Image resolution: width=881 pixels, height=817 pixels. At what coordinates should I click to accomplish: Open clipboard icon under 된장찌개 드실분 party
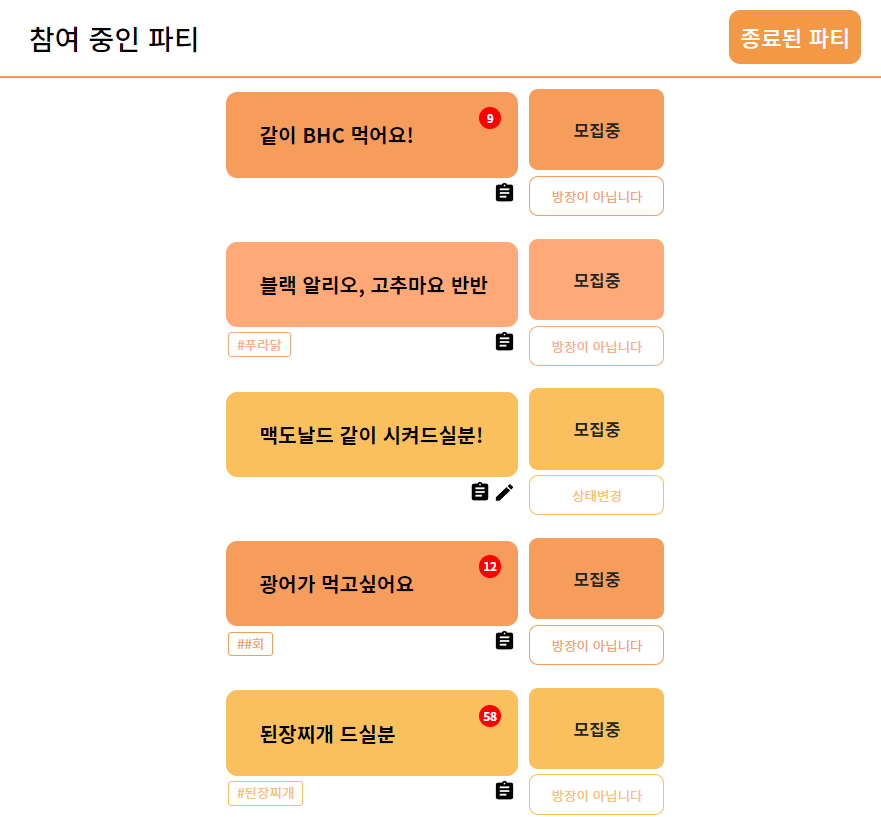pos(504,790)
